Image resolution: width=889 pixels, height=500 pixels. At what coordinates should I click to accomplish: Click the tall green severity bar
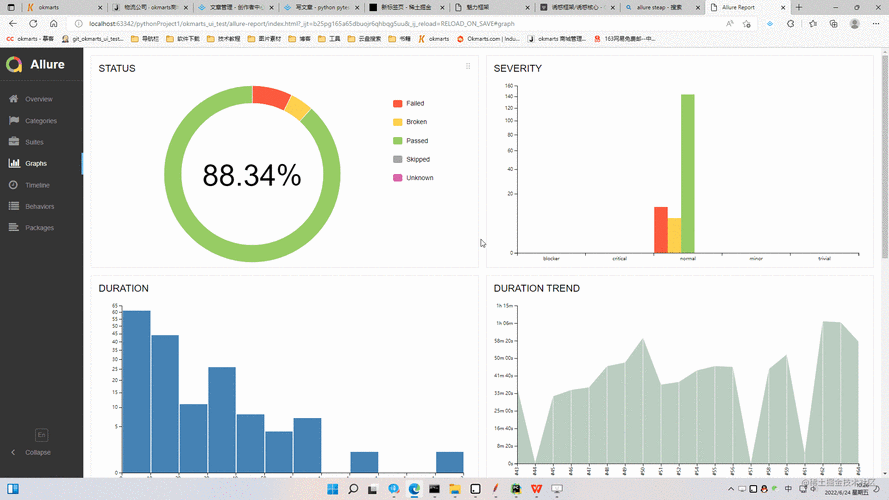tap(688, 173)
